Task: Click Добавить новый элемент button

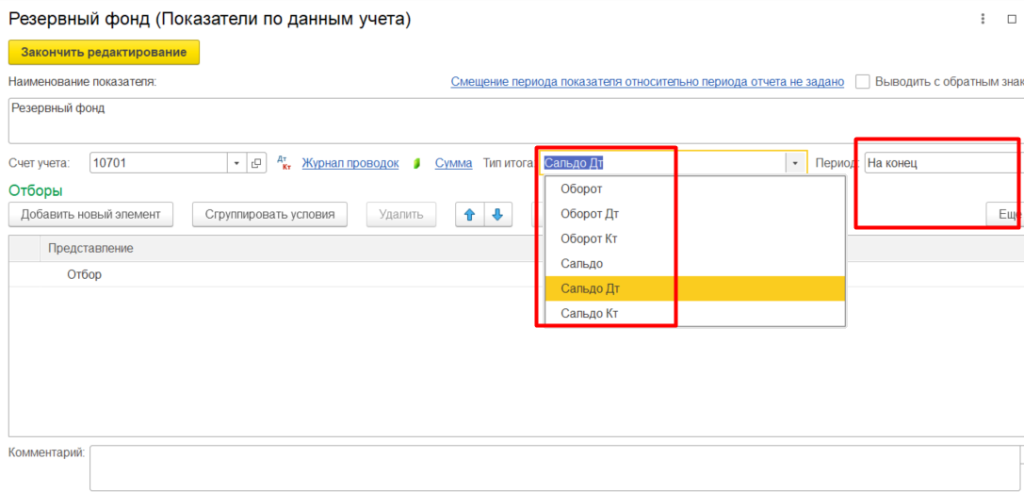Action: (x=91, y=214)
